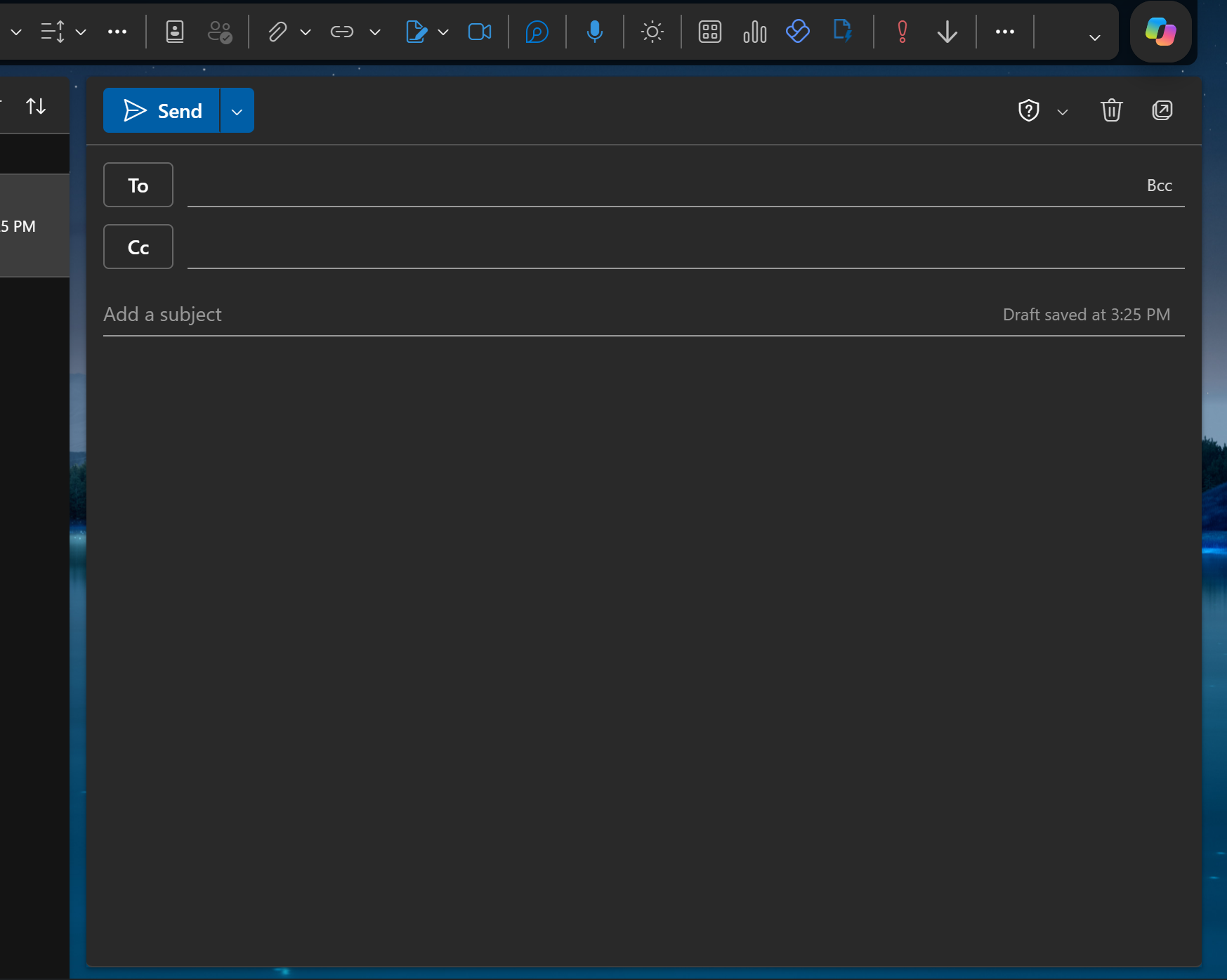Click the encryption shield icon
This screenshot has width=1227, height=980.
coord(1029,110)
